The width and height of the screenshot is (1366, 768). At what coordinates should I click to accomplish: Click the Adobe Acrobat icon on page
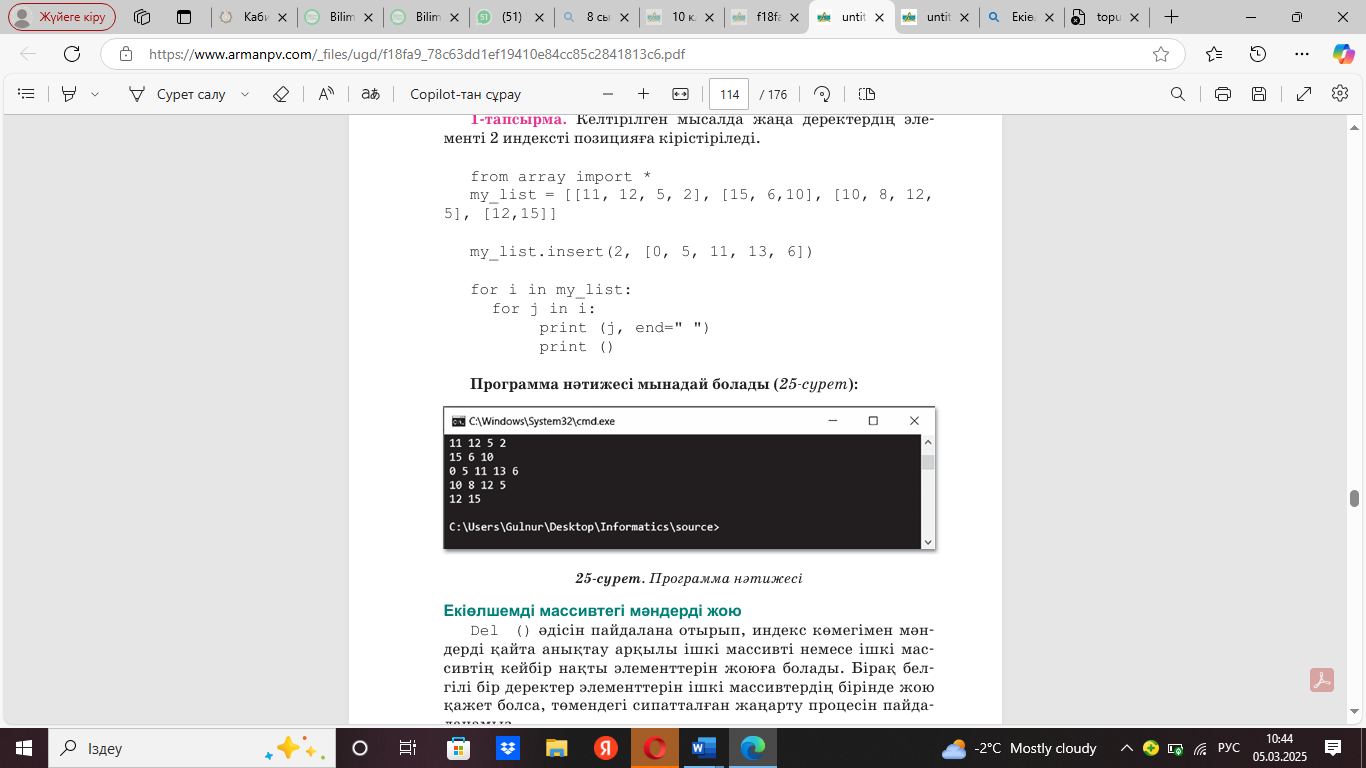(1322, 680)
